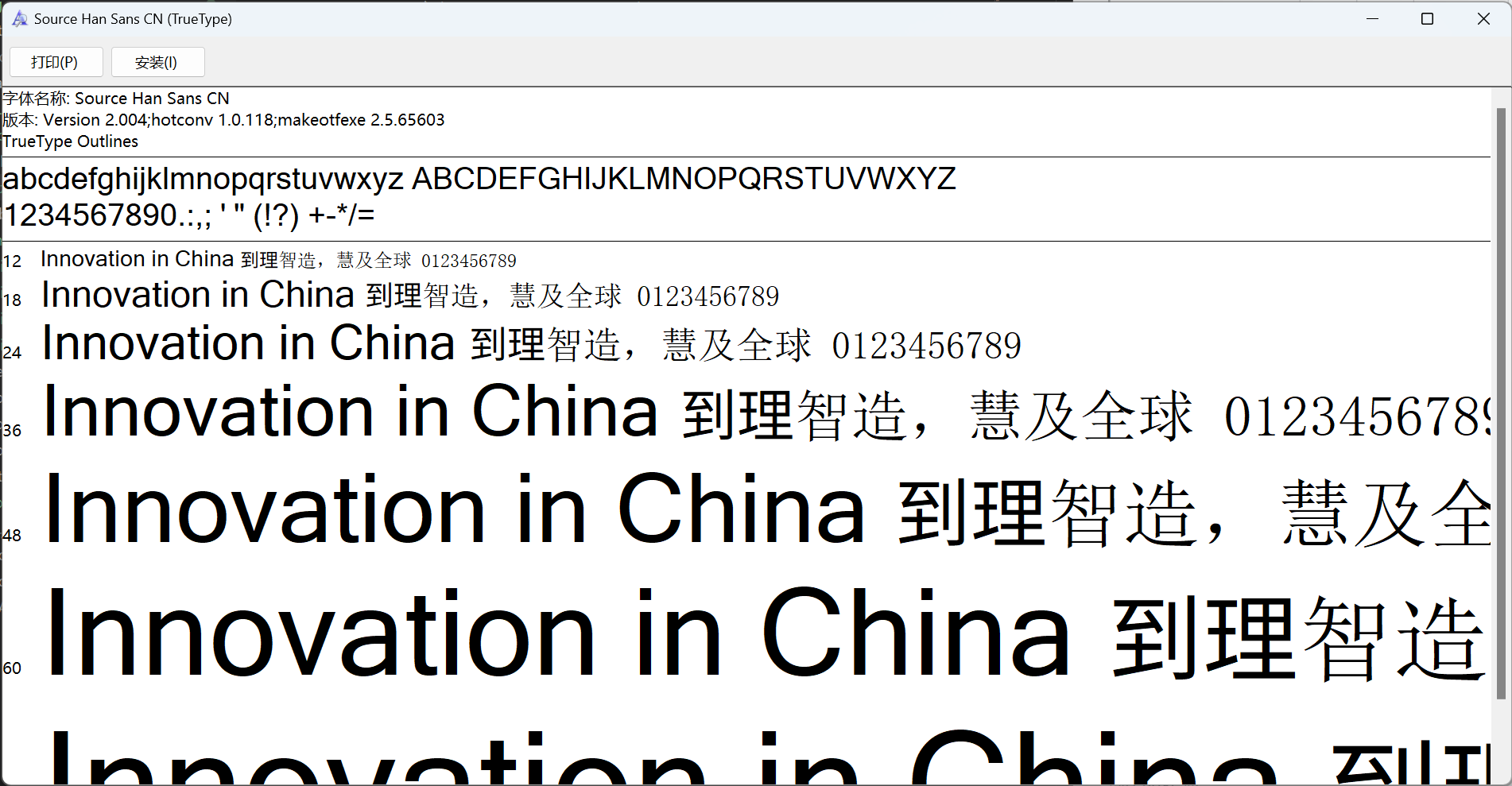Click the size 48 label

12,536
